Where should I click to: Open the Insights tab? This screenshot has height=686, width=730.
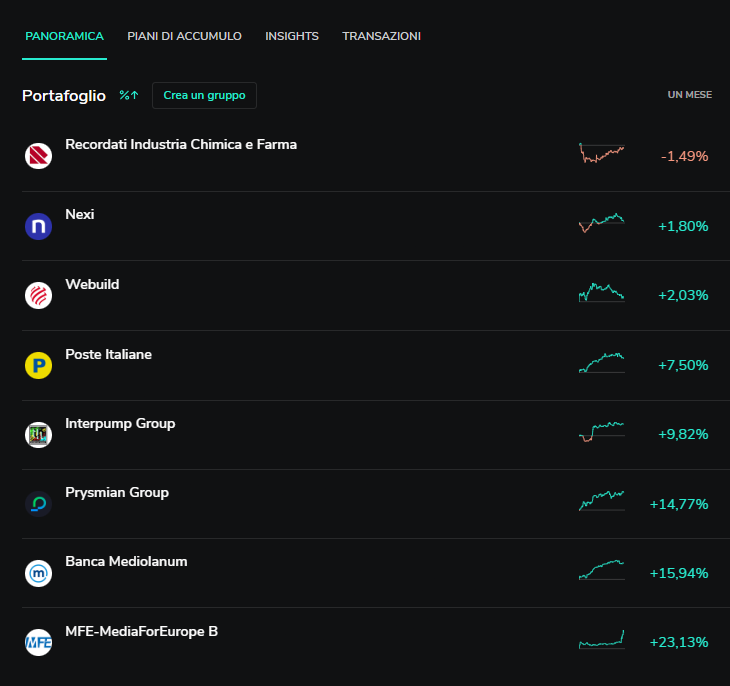point(292,36)
